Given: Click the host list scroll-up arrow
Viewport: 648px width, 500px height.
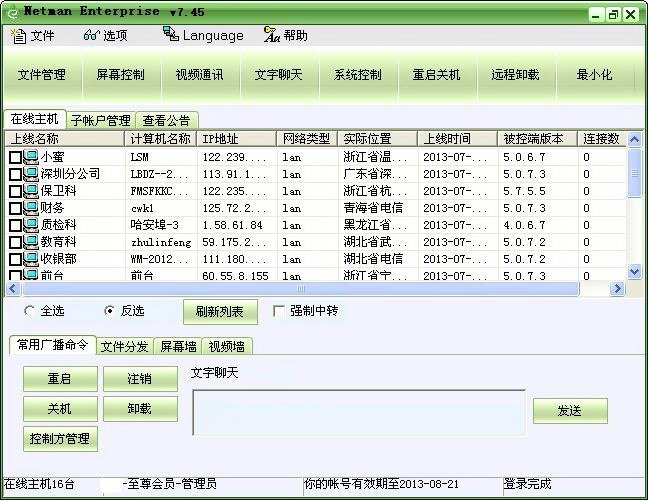Looking at the screenshot, I should pos(634,140).
